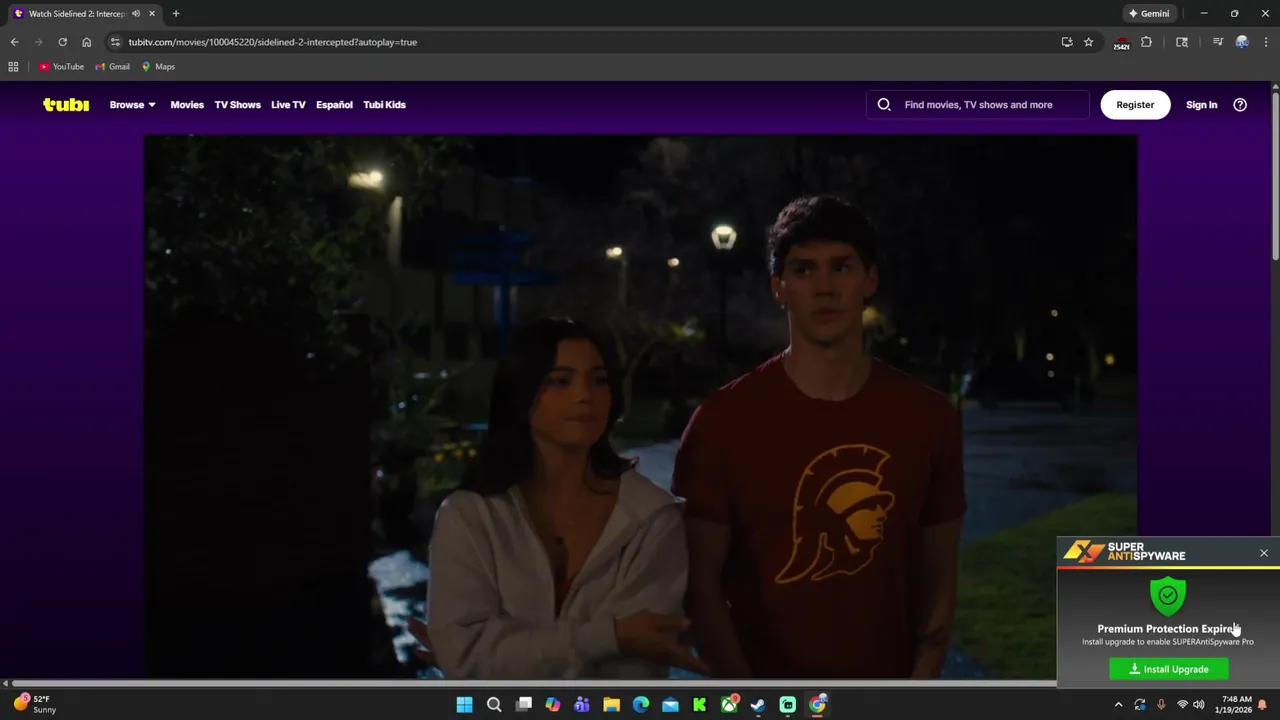Focus the Tubi search field

pos(978,104)
